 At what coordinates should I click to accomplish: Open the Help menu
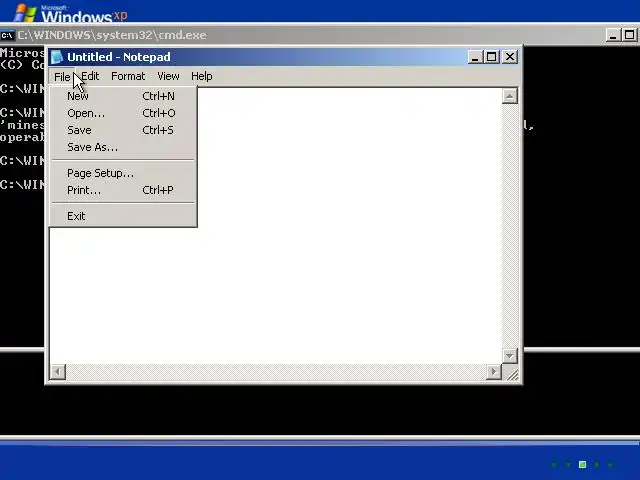(x=202, y=76)
